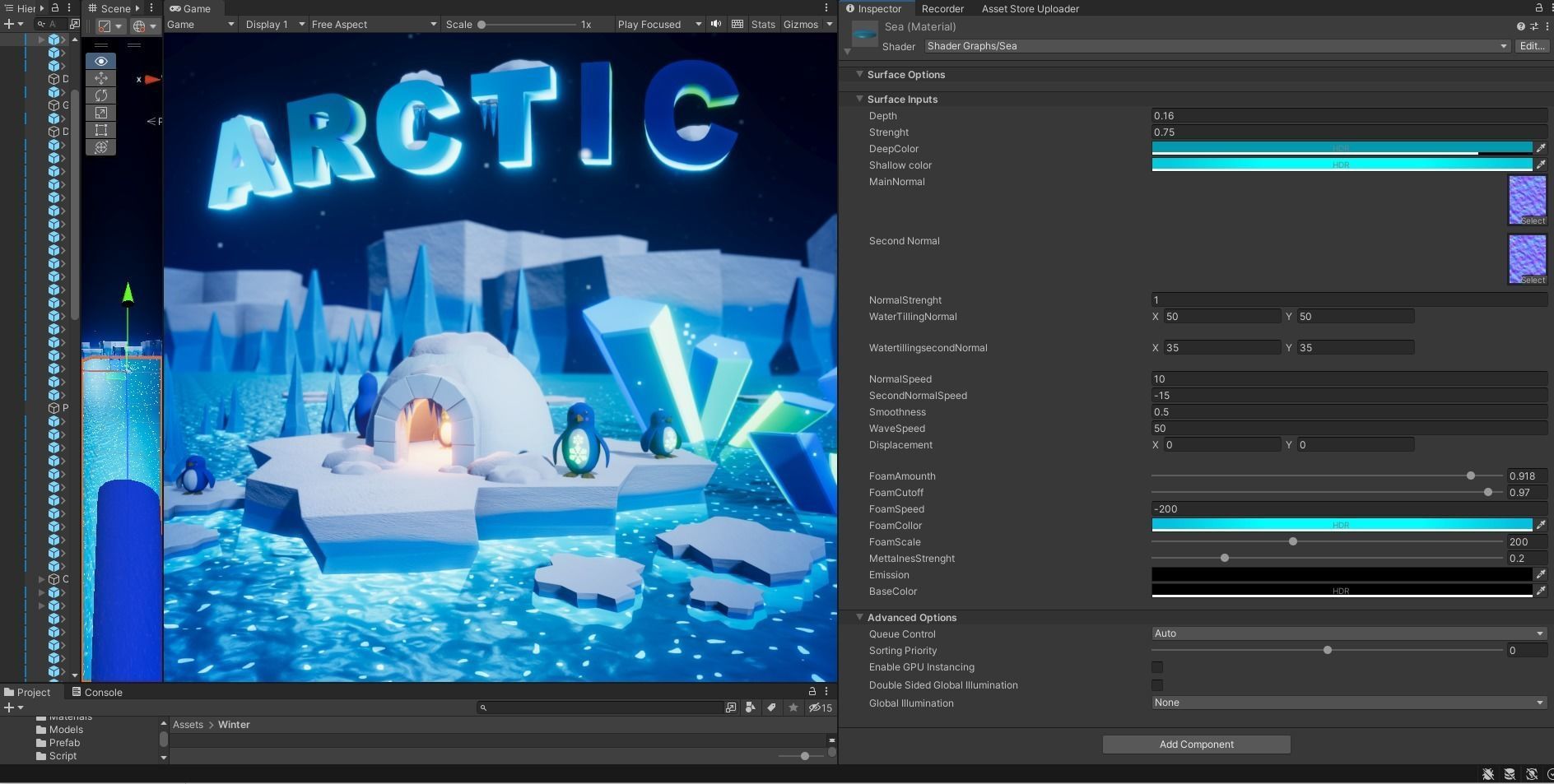Select the Rotate tool in Scene toolbar

coord(100,95)
